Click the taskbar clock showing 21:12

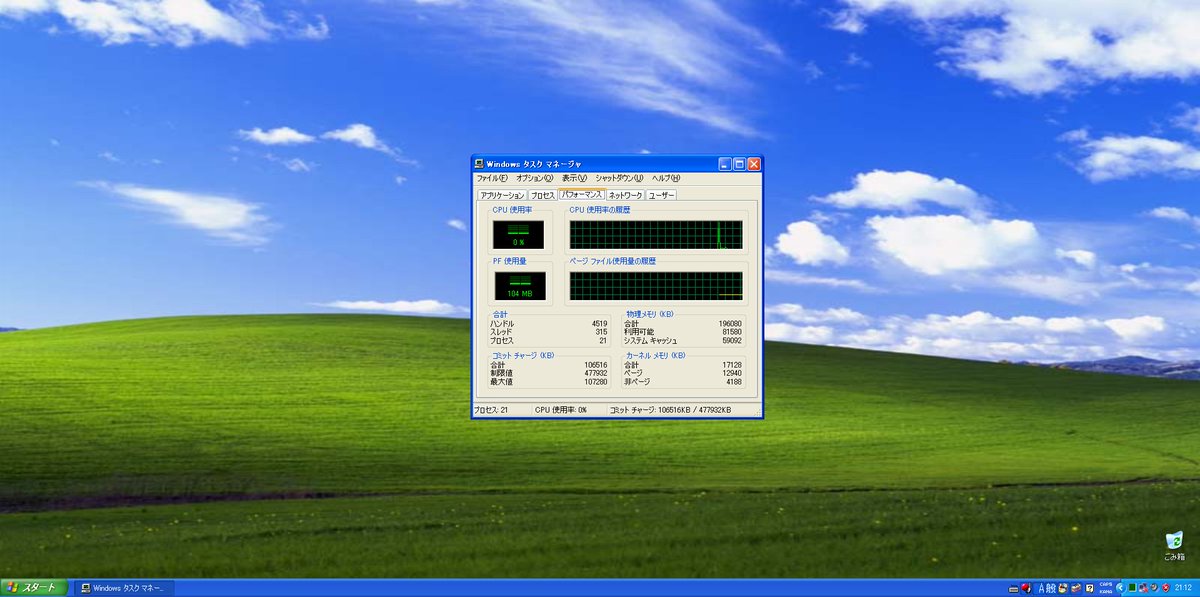point(1184,588)
